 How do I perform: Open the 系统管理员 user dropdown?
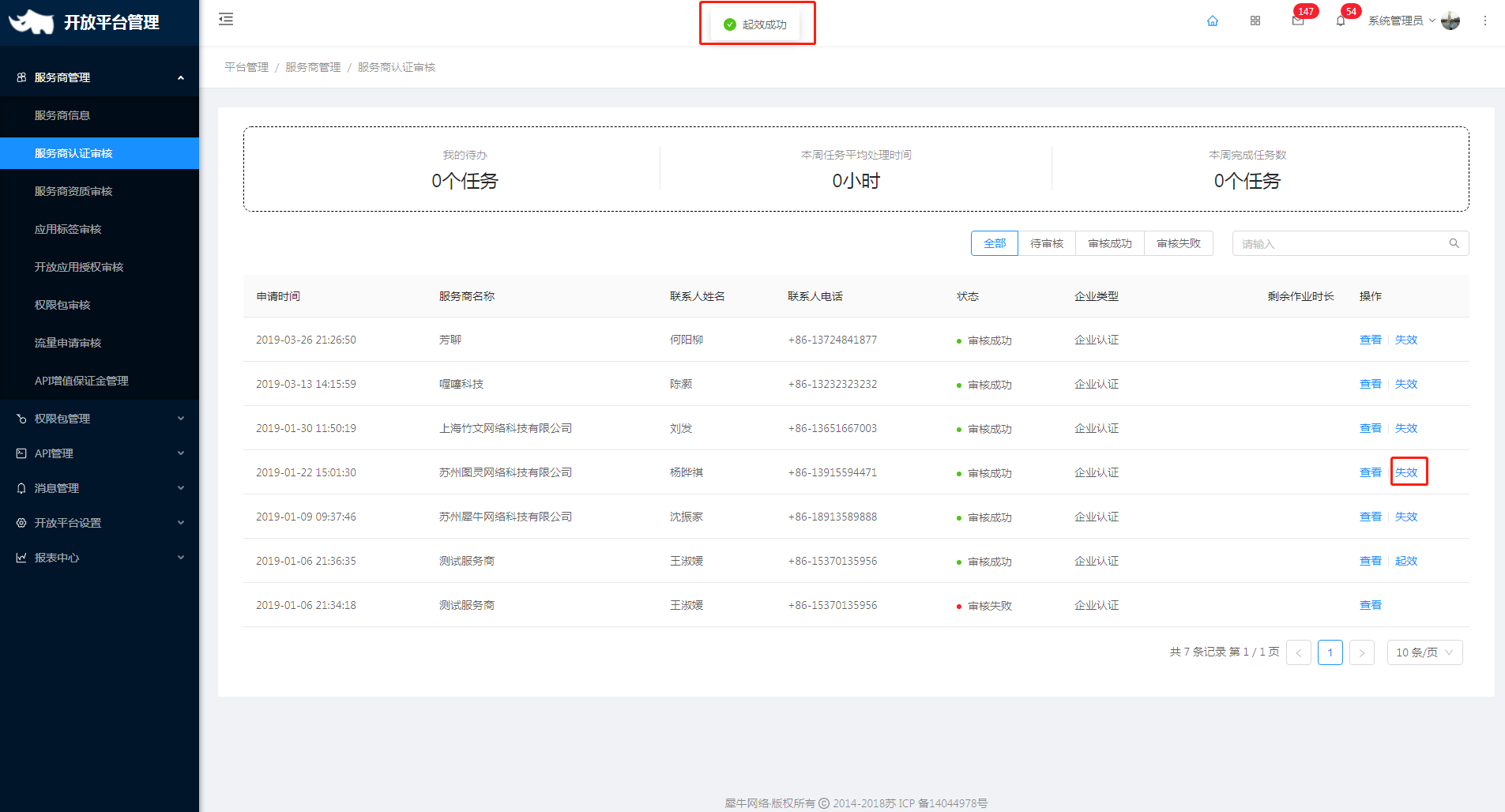click(1402, 21)
